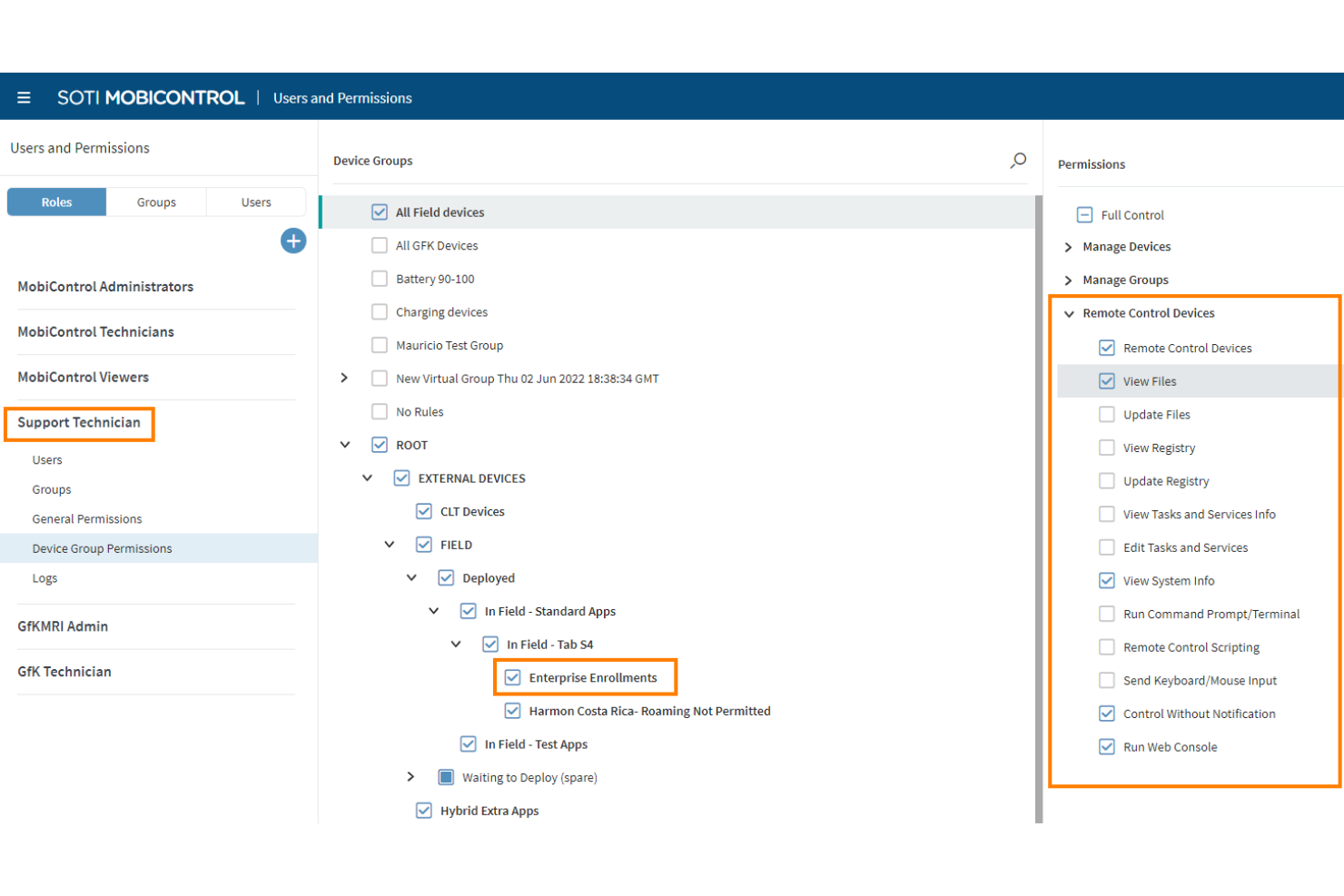Viewport: 1344px width, 896px height.
Task: Search device groups with the magnifier icon
Action: tap(1018, 161)
